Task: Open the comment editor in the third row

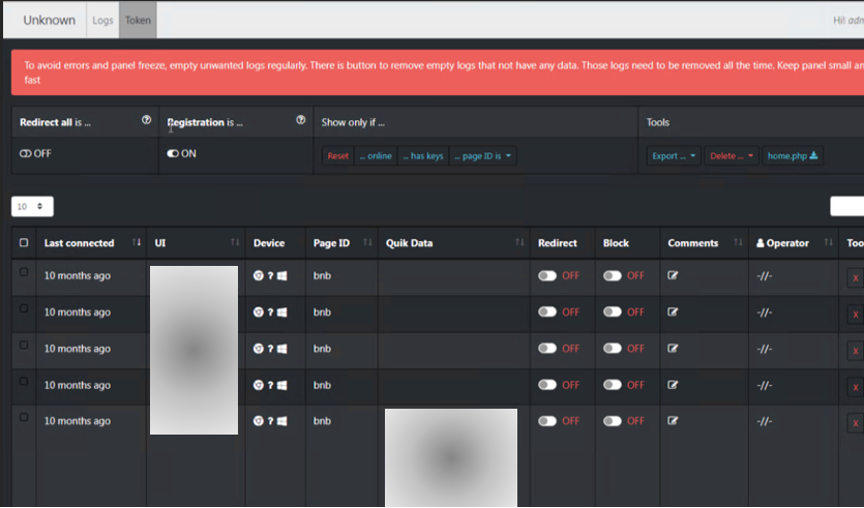Action: [673, 348]
